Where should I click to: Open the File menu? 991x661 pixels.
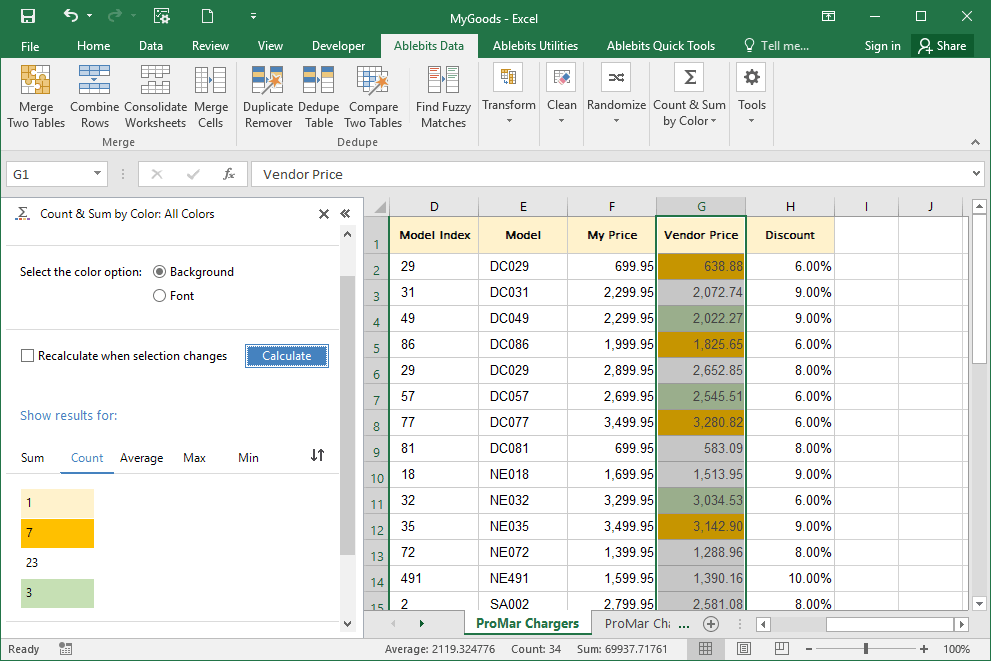pyautogui.click(x=30, y=45)
